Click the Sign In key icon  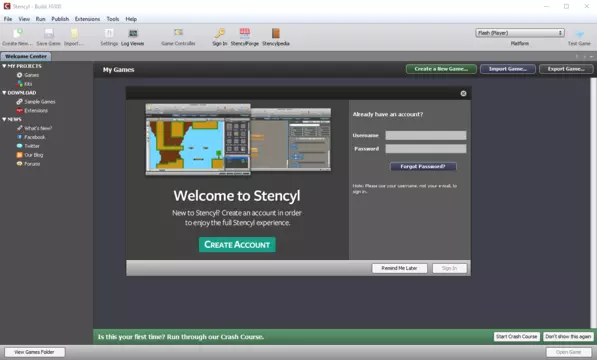[x=220, y=33]
